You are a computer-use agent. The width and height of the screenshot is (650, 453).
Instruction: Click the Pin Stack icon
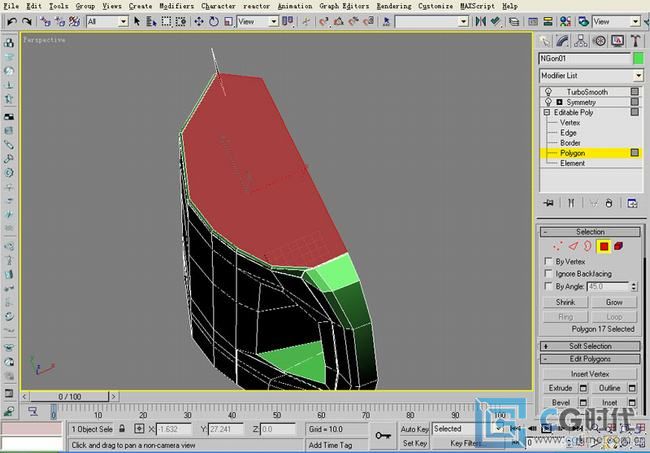pos(548,203)
